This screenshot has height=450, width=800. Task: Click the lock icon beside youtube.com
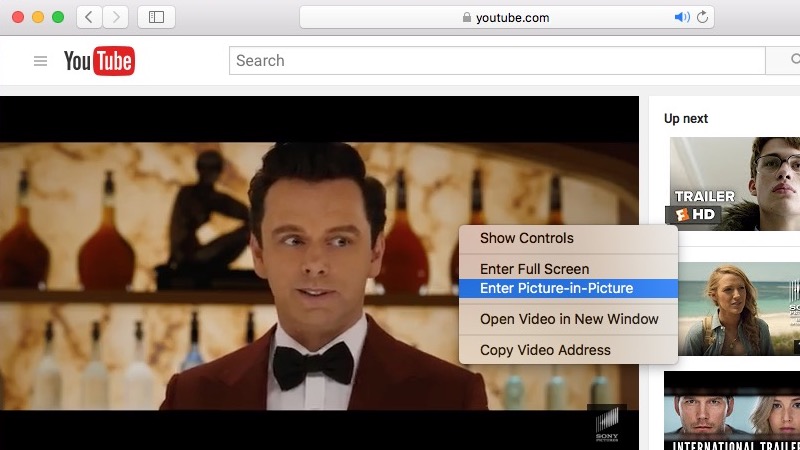pyautogui.click(x=465, y=18)
